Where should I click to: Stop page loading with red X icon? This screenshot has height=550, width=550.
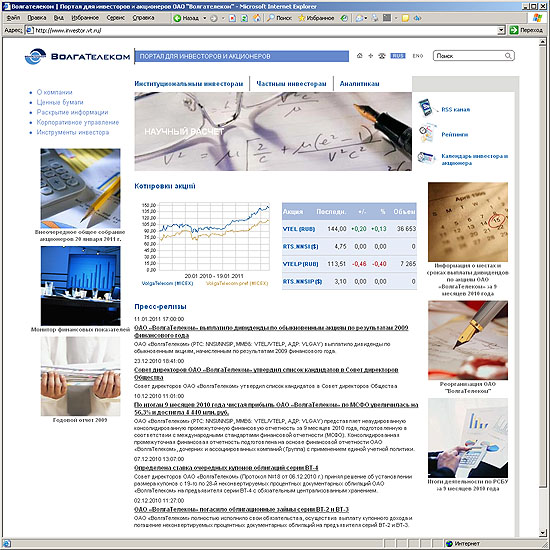pyautogui.click(x=232, y=18)
